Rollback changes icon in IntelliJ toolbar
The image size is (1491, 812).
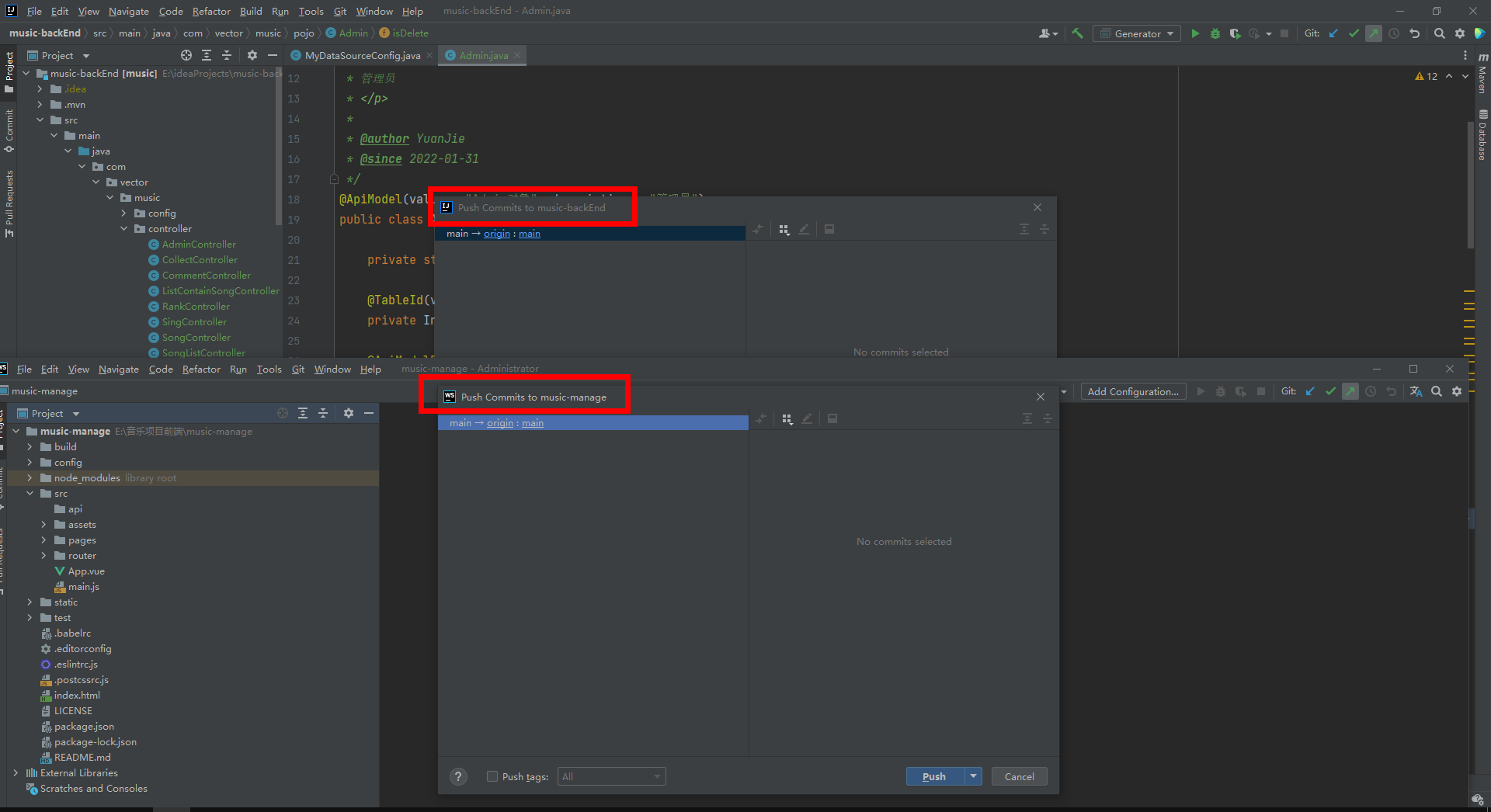(1414, 33)
